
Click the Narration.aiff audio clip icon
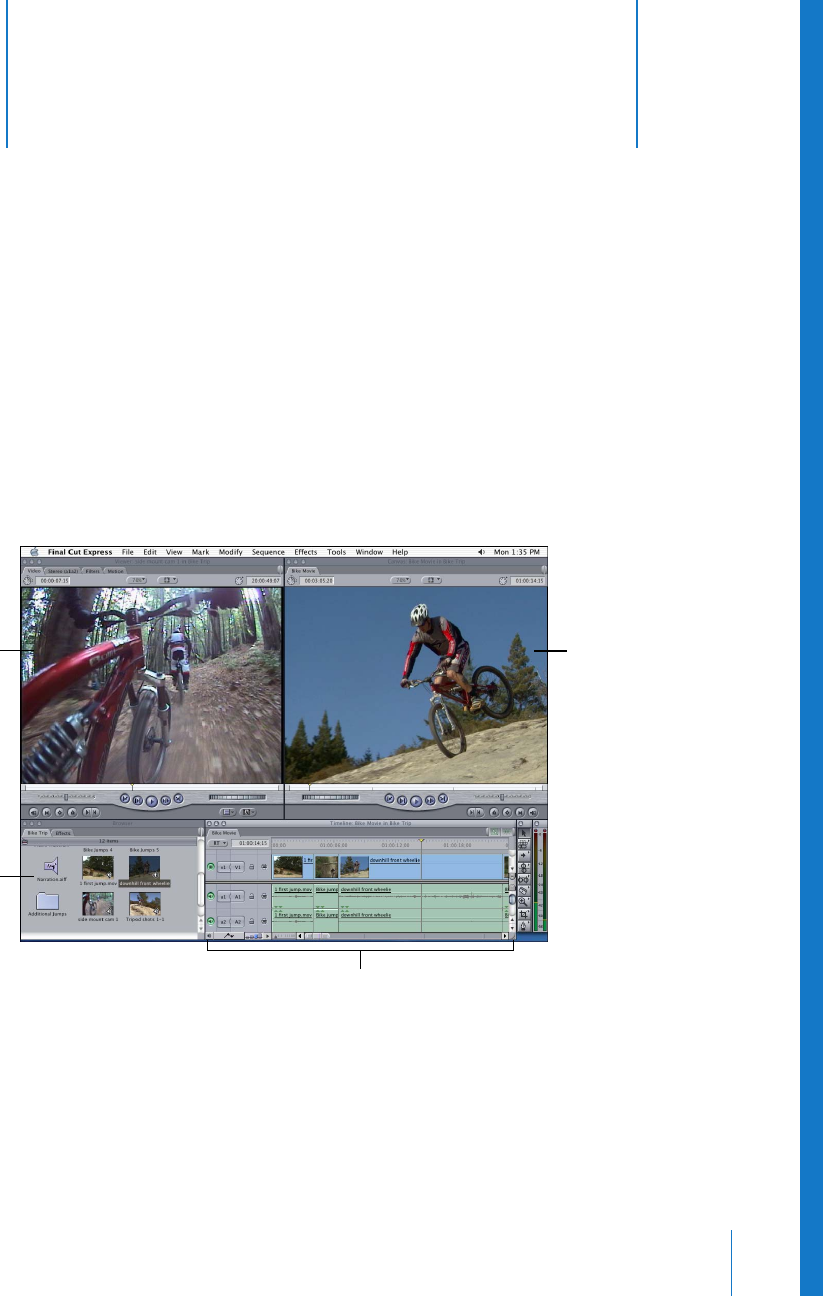49,865
